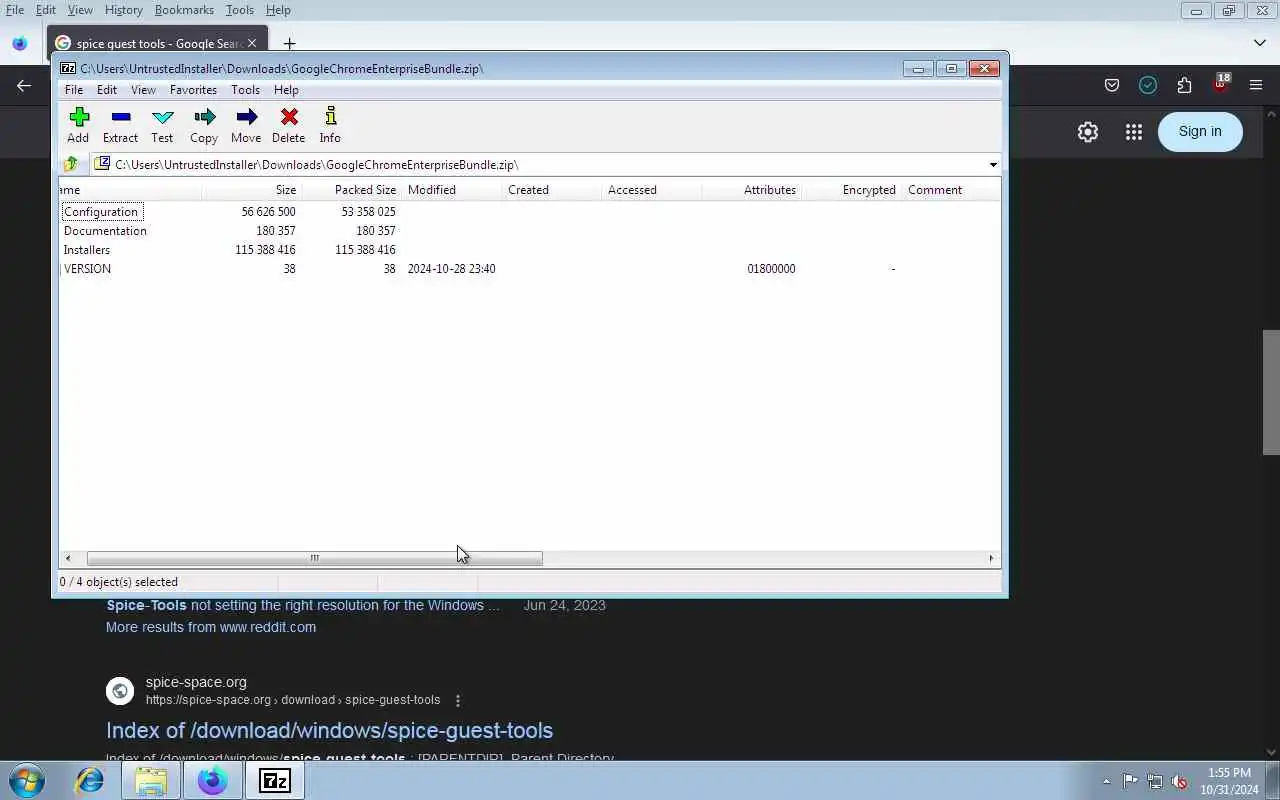Click Firefox back arrow button
1280x800 pixels.
[x=24, y=86]
